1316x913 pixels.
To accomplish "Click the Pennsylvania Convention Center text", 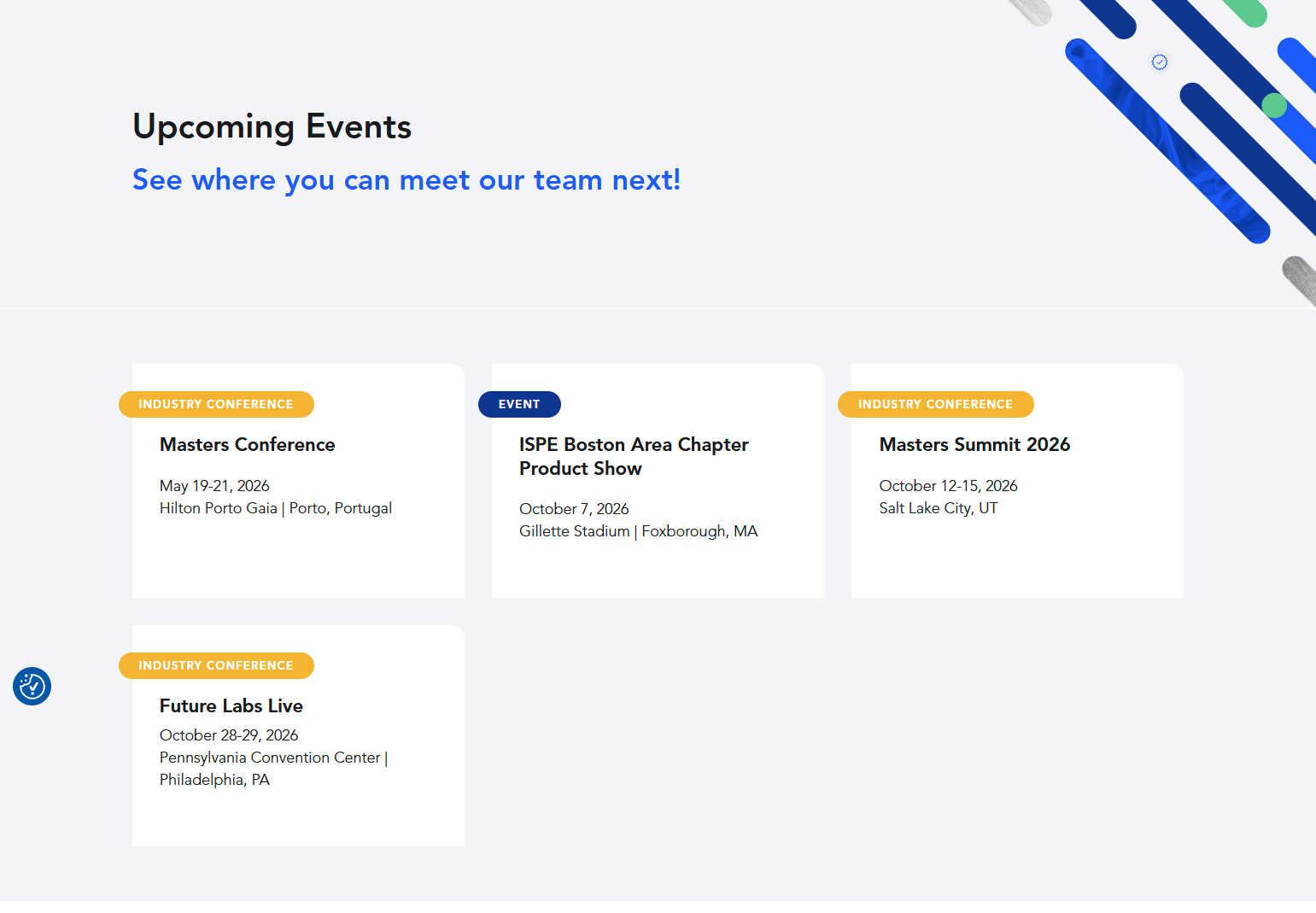I will coord(269,757).
